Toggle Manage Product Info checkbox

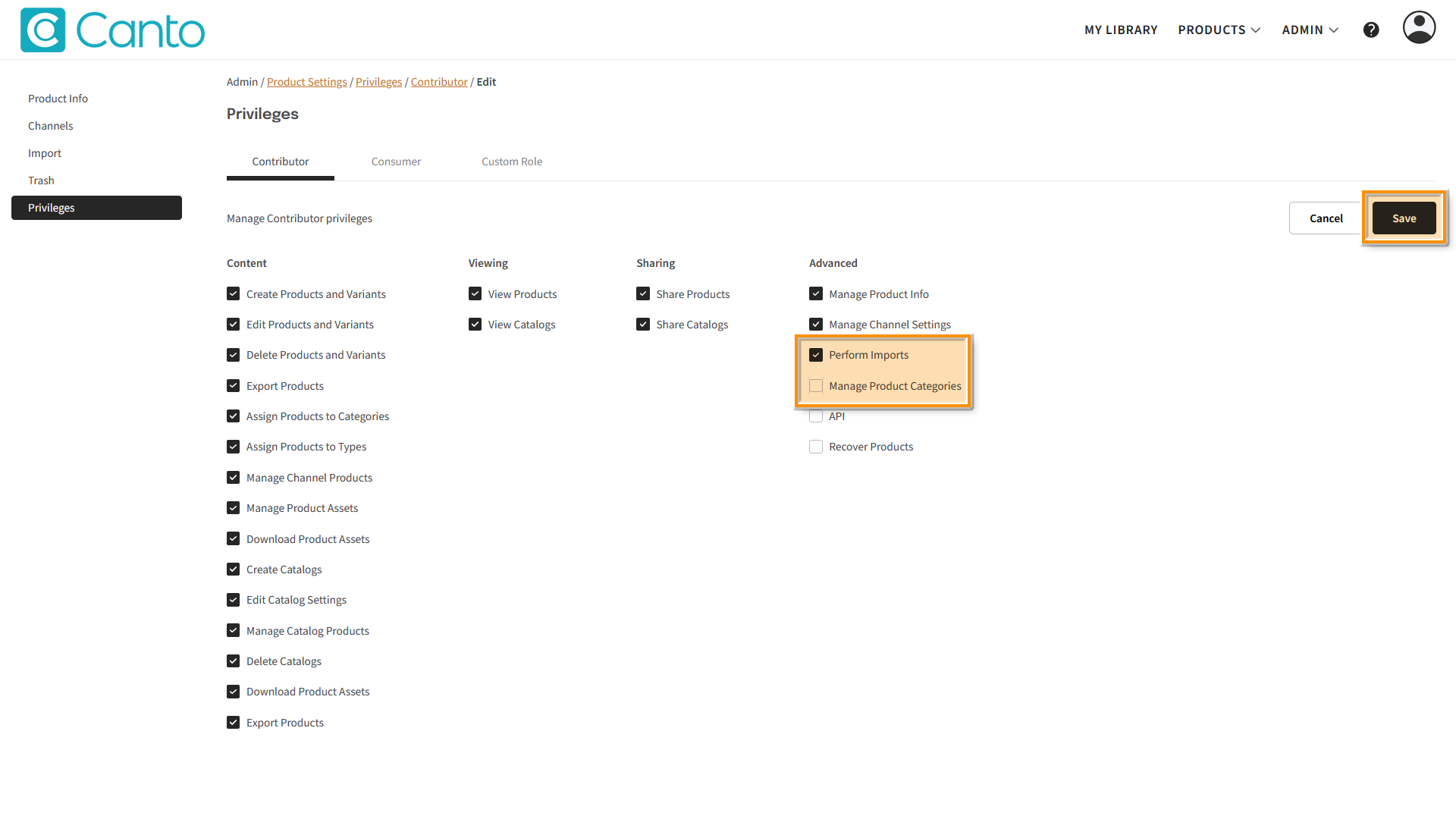816,294
